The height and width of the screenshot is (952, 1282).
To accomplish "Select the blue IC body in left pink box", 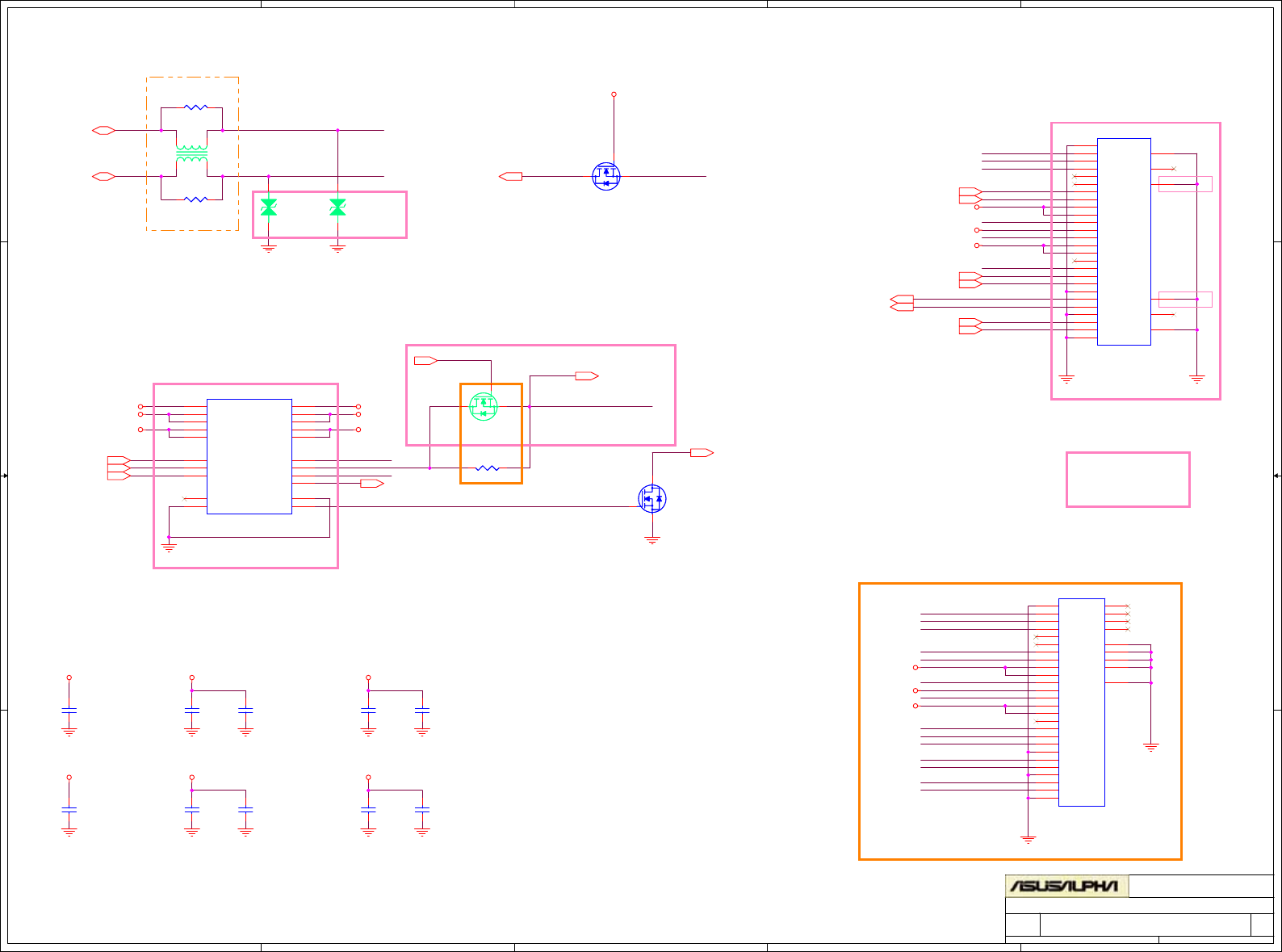I will click(x=249, y=456).
